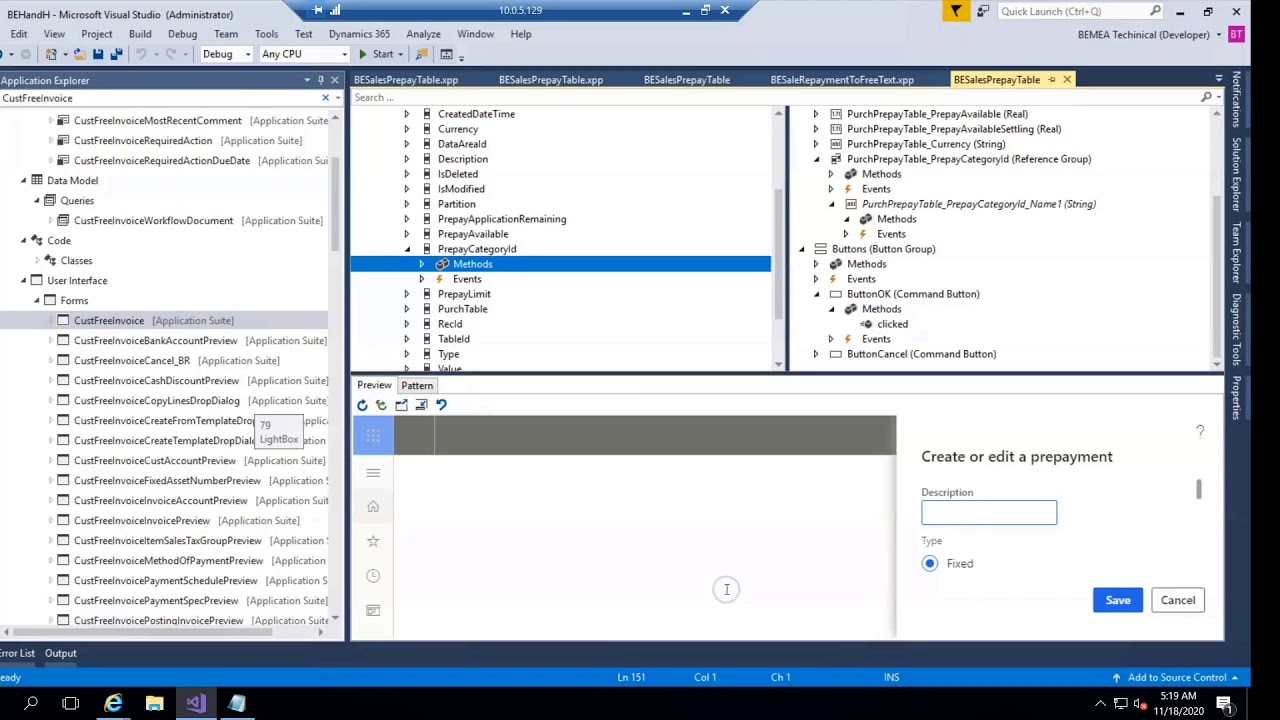Open the Output tab at bottom

[60, 653]
